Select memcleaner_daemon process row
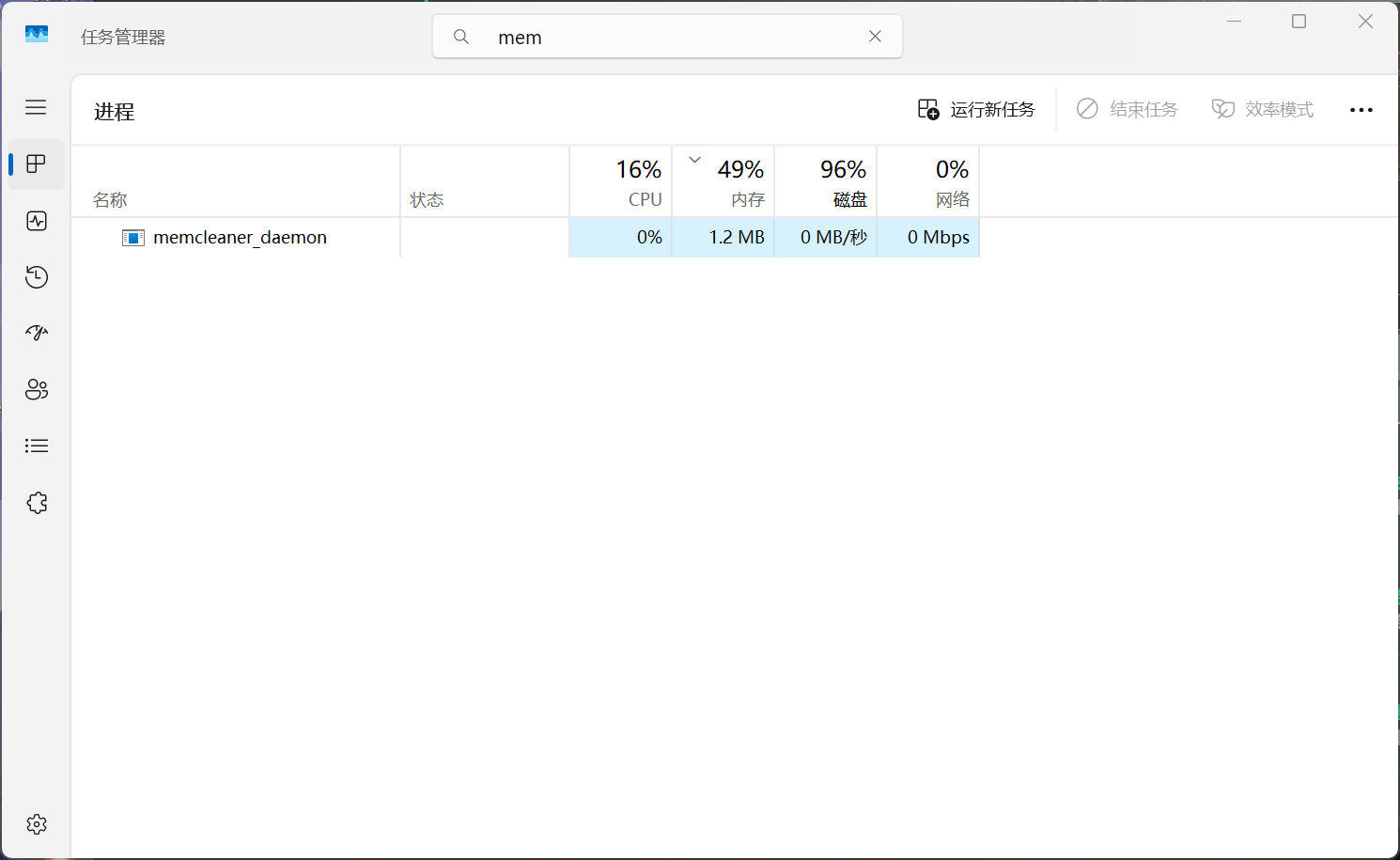 525,238
